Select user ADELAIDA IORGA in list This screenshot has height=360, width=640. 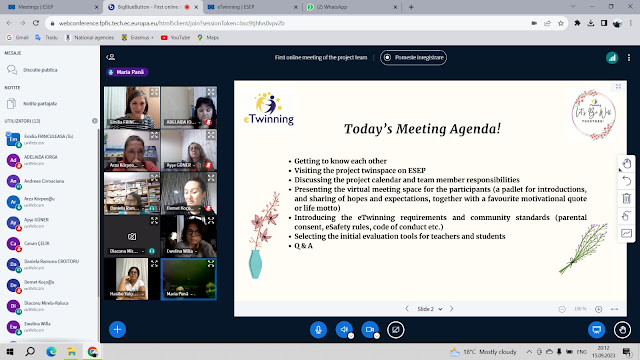pyautogui.click(x=49, y=160)
